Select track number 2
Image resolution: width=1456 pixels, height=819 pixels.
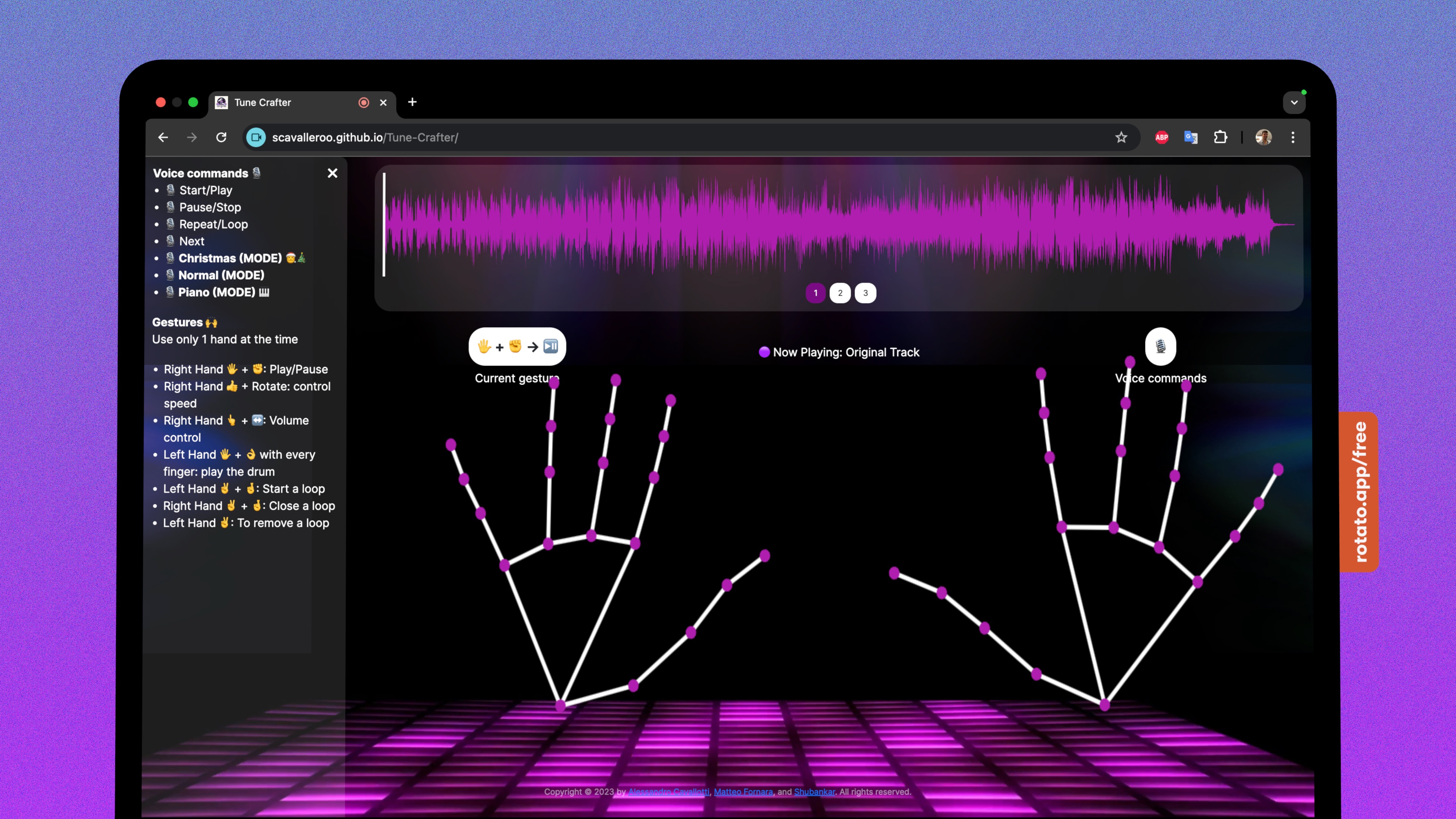coord(840,293)
